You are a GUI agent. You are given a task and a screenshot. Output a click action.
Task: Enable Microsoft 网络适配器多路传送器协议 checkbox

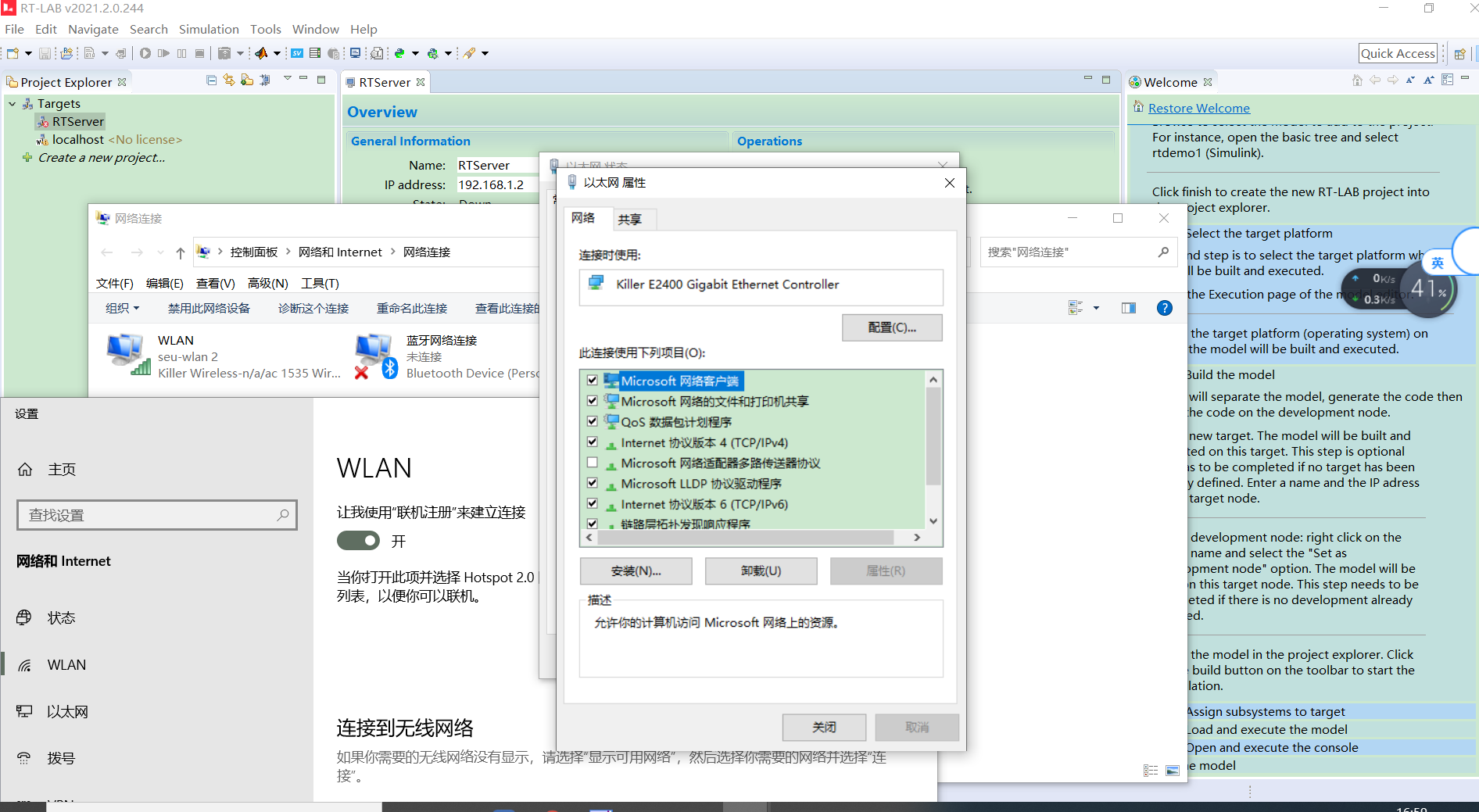pyautogui.click(x=592, y=462)
